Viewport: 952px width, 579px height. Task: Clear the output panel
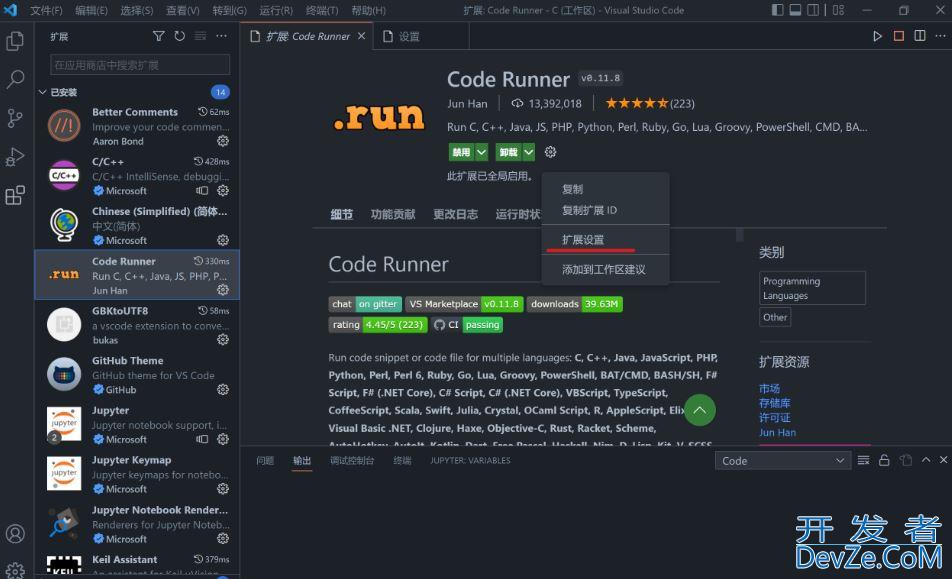point(863,461)
